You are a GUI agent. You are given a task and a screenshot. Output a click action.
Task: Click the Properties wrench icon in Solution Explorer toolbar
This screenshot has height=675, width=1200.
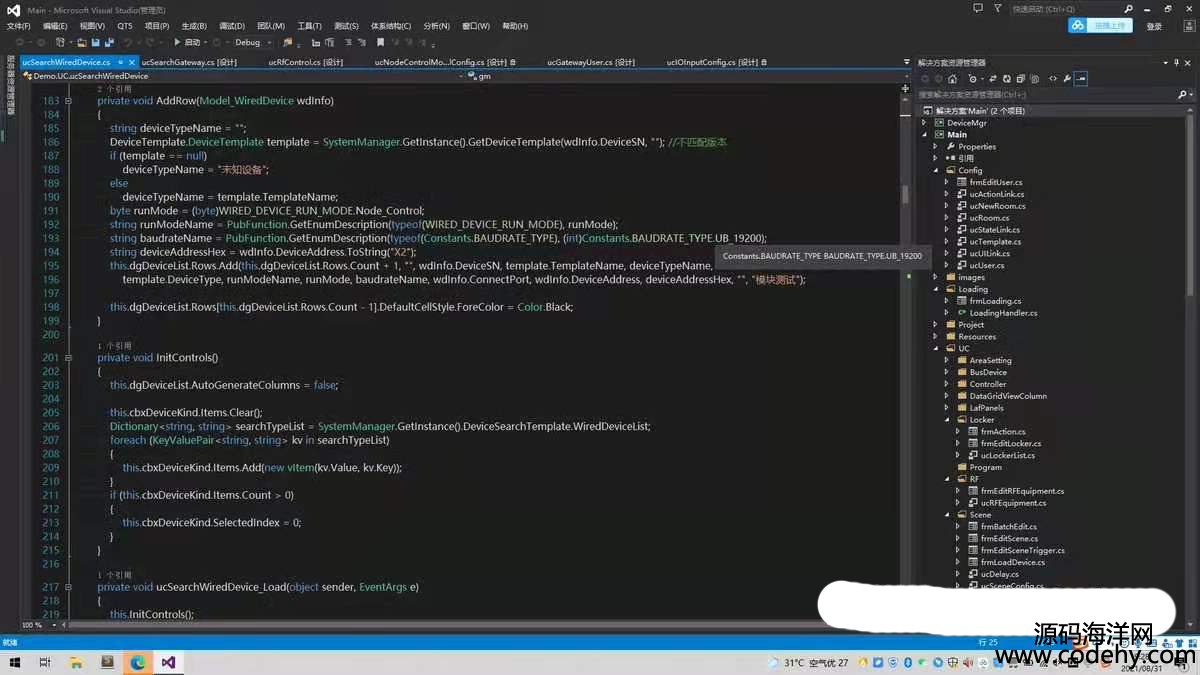pos(1067,78)
